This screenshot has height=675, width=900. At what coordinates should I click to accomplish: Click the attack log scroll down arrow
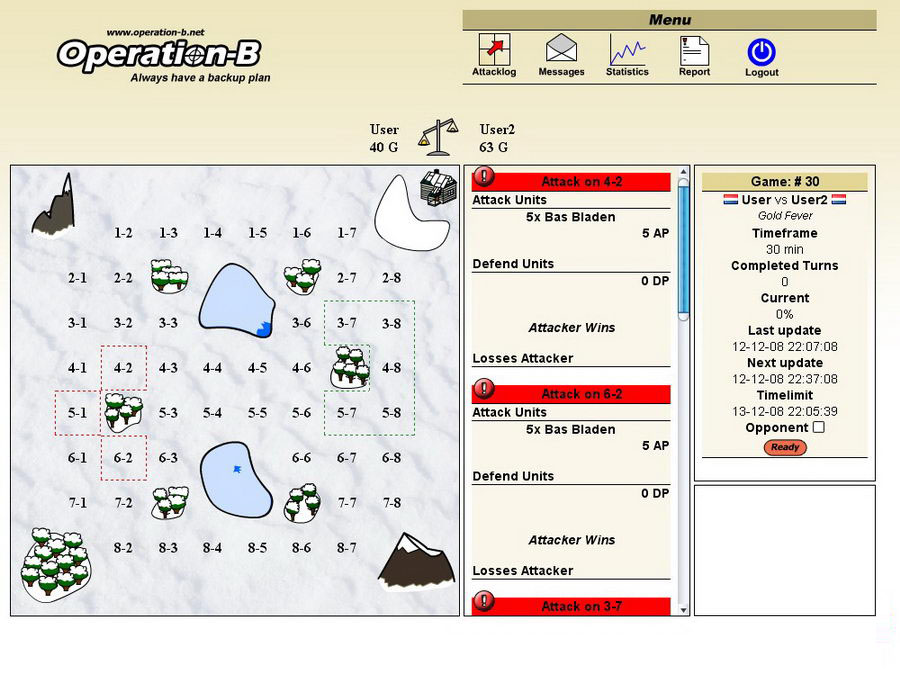[x=683, y=610]
